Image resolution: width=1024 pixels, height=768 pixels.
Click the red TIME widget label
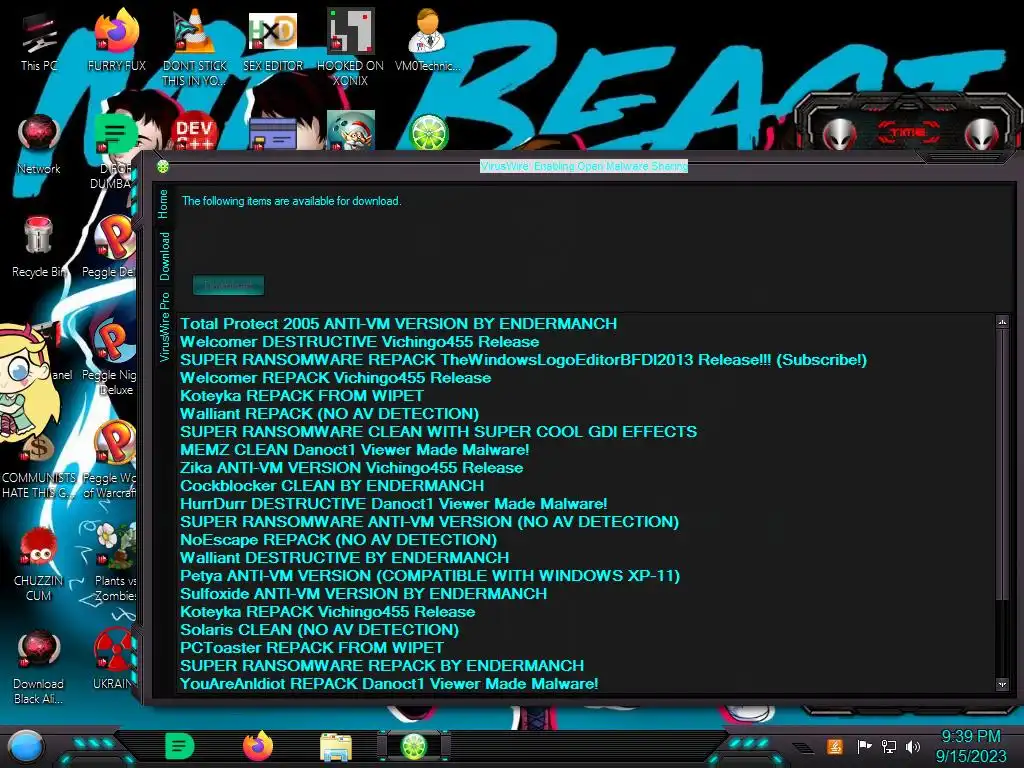click(x=908, y=133)
